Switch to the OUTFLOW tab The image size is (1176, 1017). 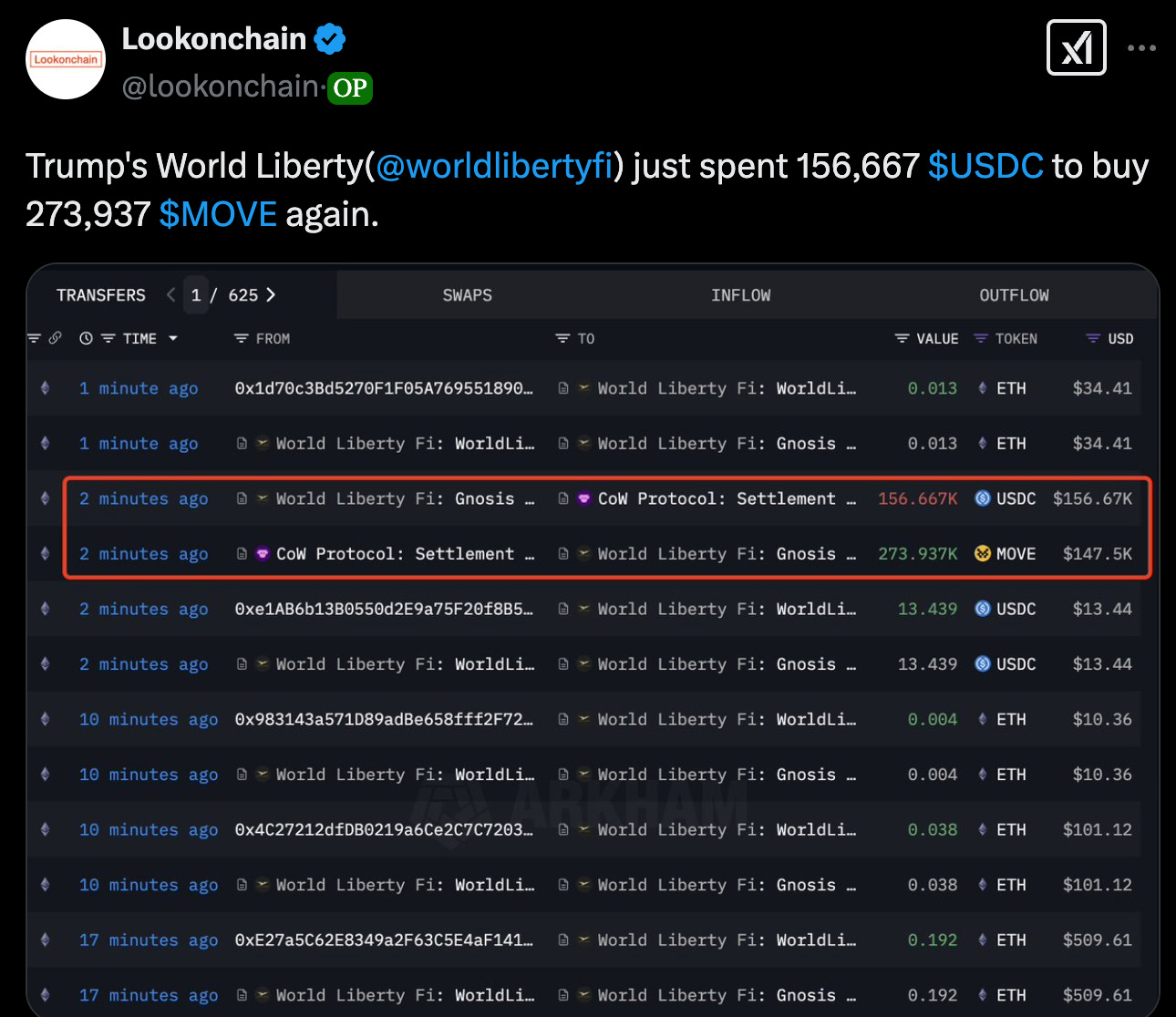(x=1014, y=295)
